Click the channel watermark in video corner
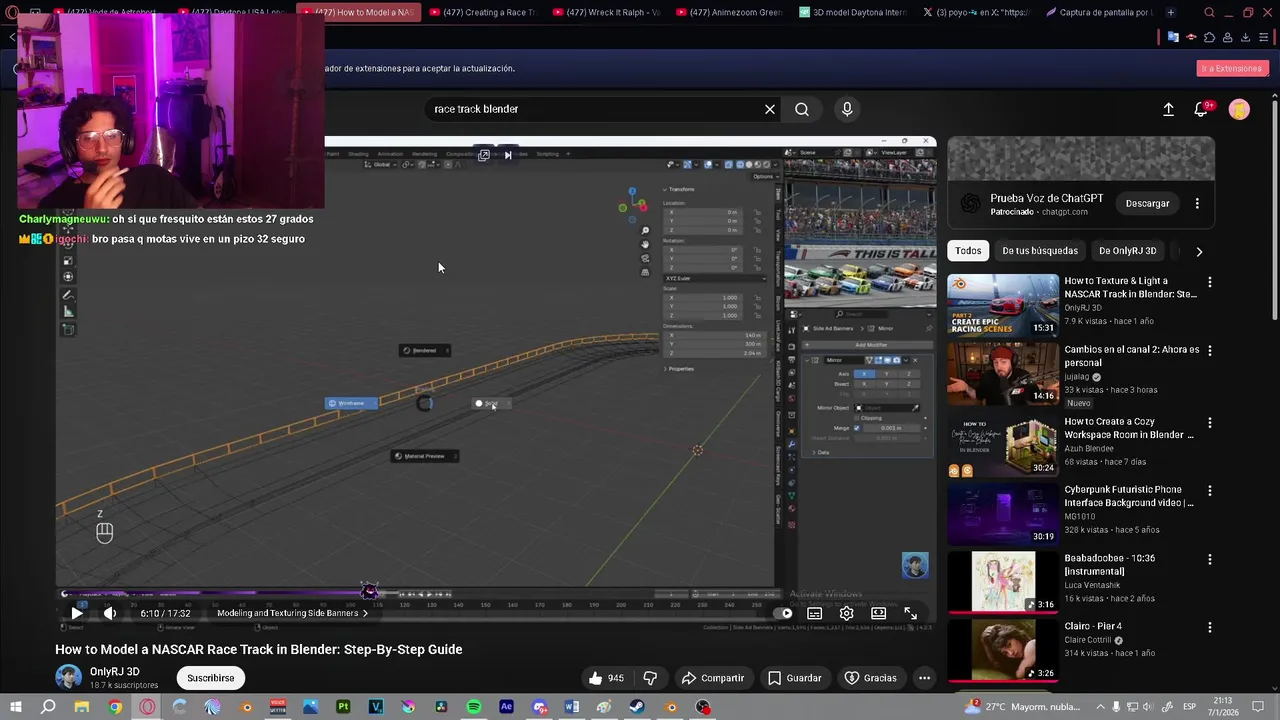Image resolution: width=1280 pixels, height=720 pixels. point(915,566)
